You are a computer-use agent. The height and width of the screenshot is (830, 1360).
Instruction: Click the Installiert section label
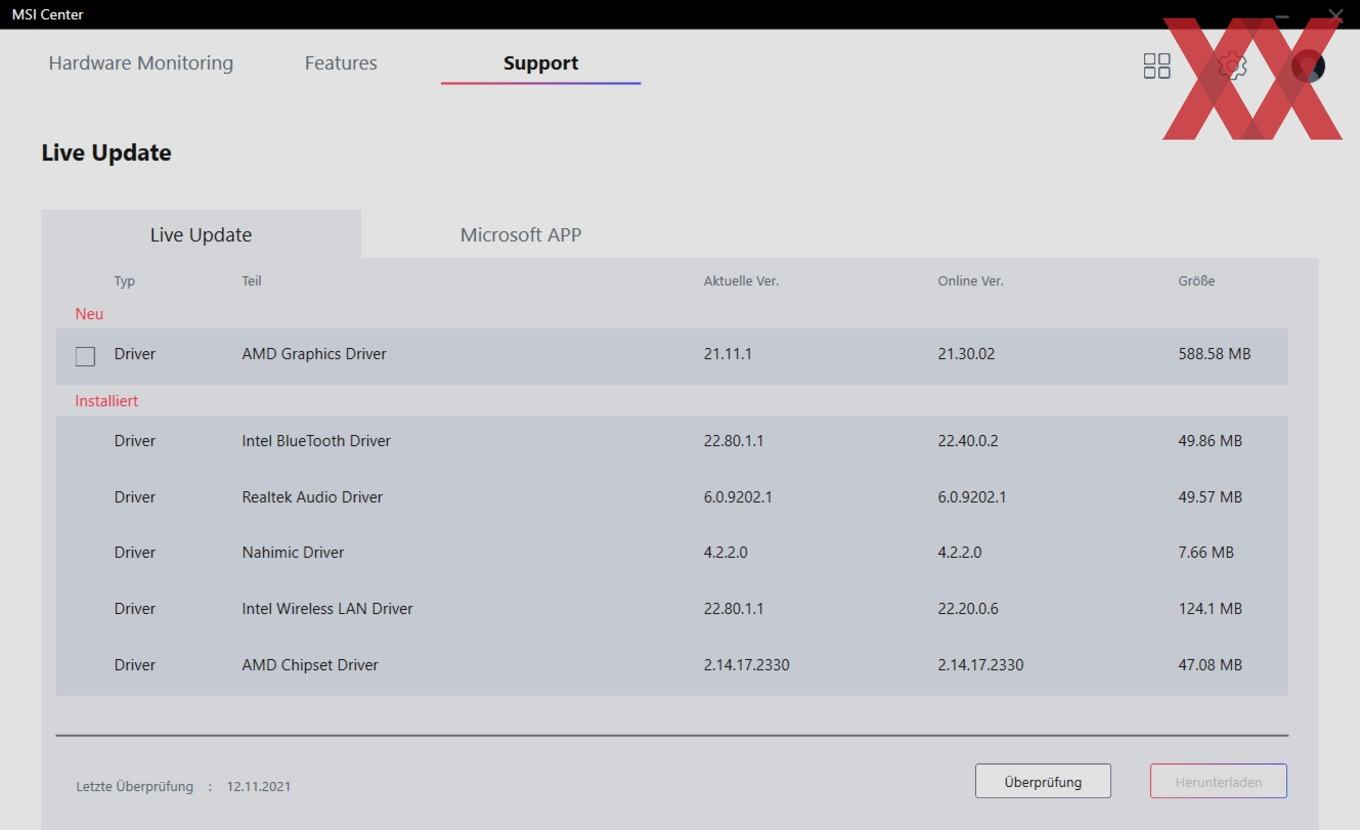[x=107, y=401]
